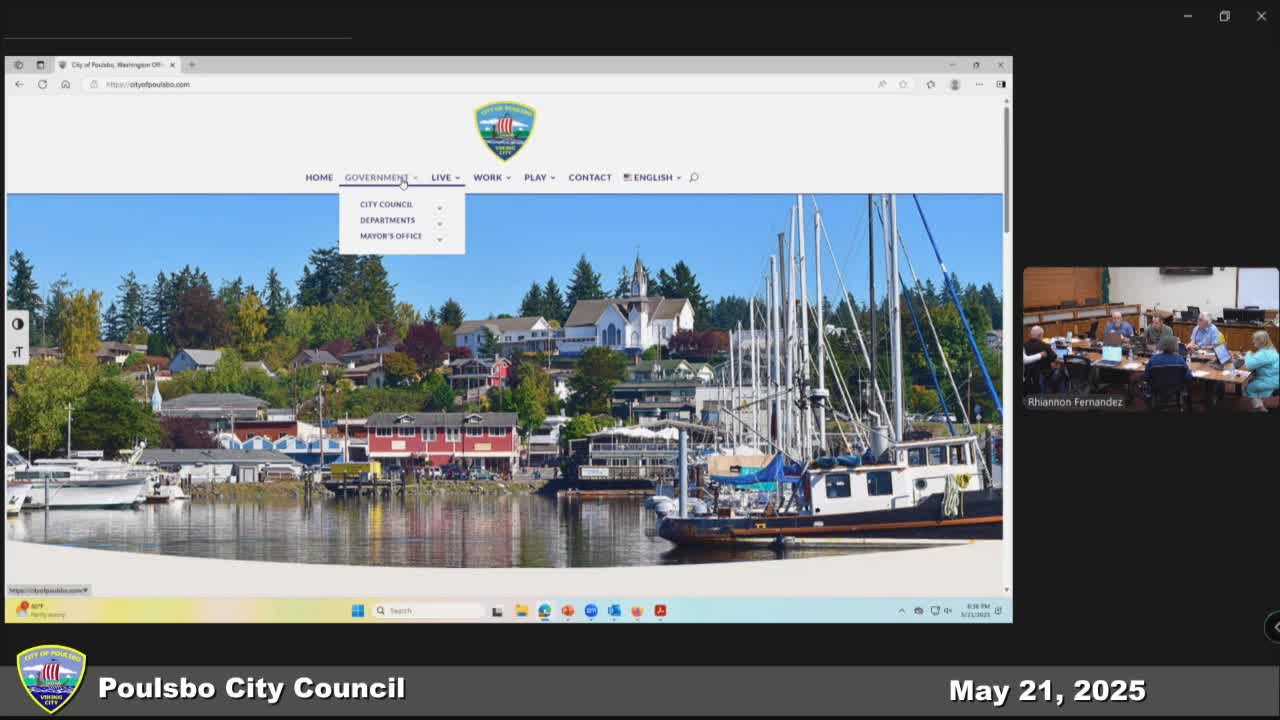
Task: Open the GOVERNMENT menu
Action: click(x=381, y=178)
